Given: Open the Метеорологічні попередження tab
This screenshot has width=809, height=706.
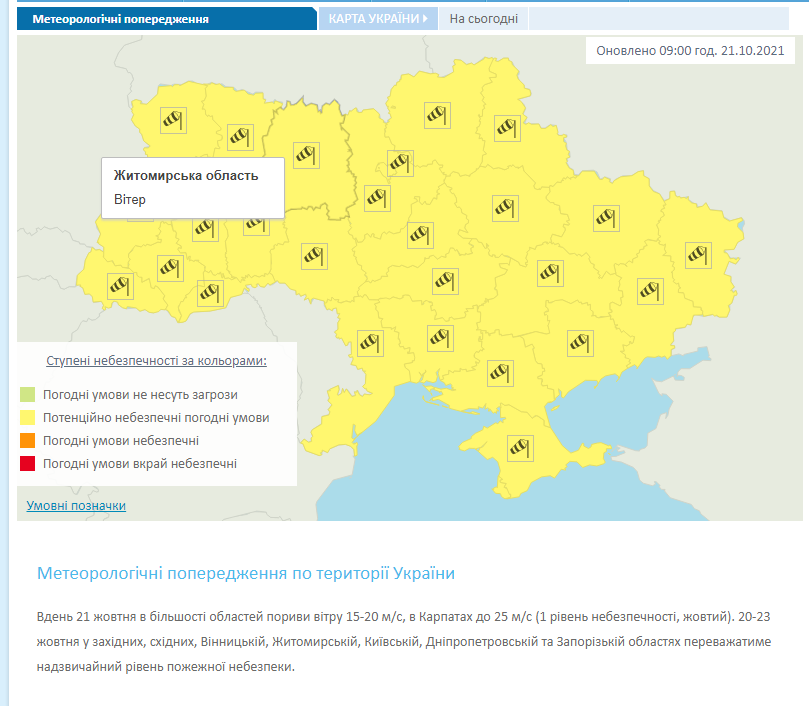Looking at the screenshot, I should click(120, 19).
